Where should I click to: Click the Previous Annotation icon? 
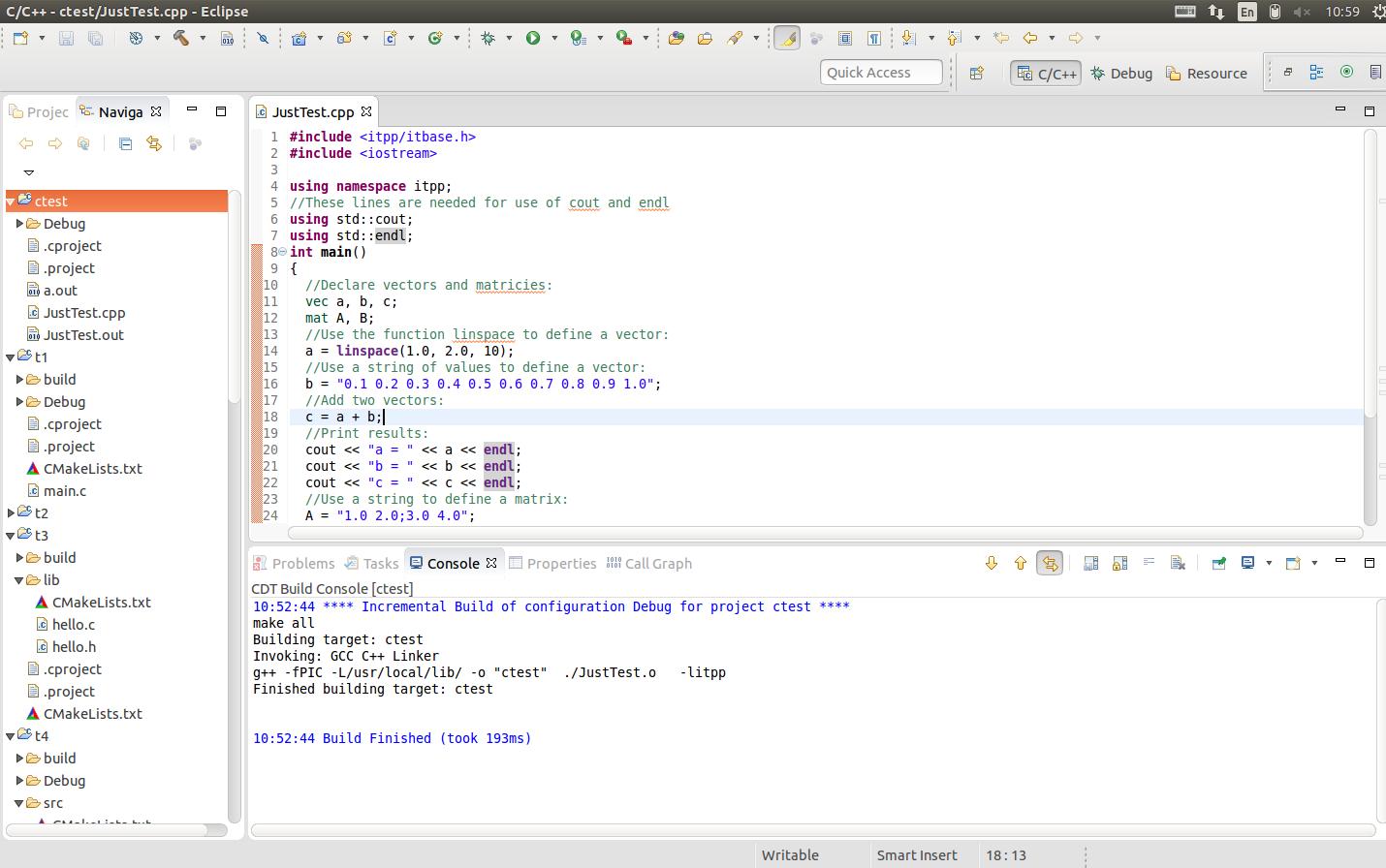point(954,38)
